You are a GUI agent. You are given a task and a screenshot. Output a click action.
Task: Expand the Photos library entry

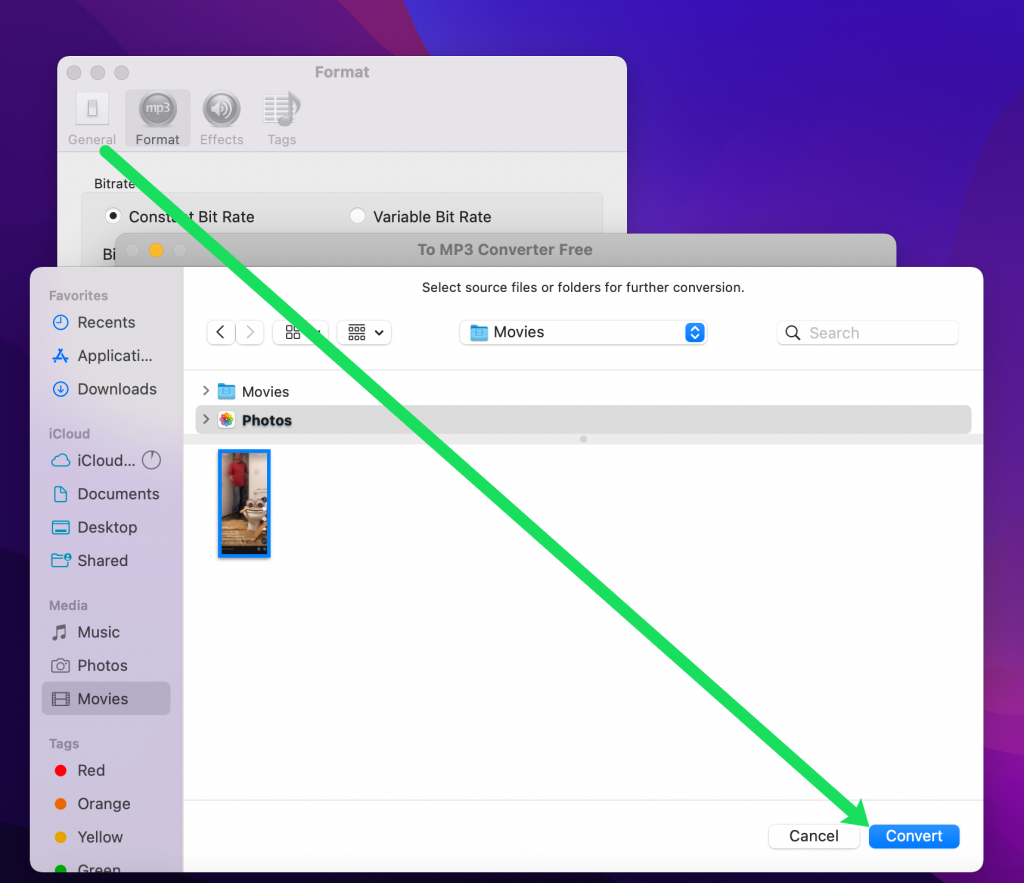(x=205, y=419)
